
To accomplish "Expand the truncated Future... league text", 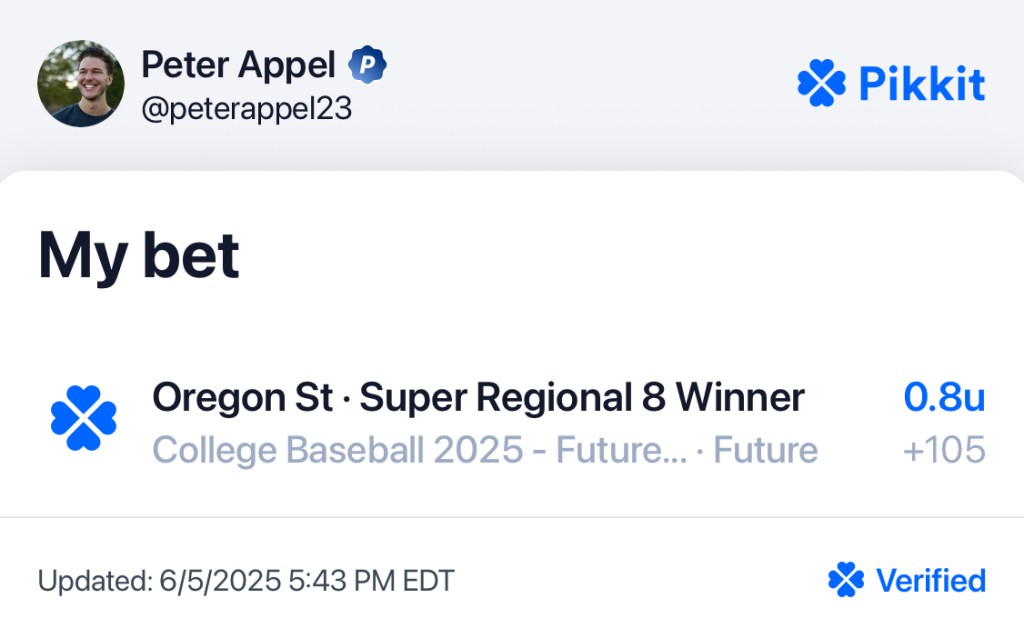I will coord(622,450).
